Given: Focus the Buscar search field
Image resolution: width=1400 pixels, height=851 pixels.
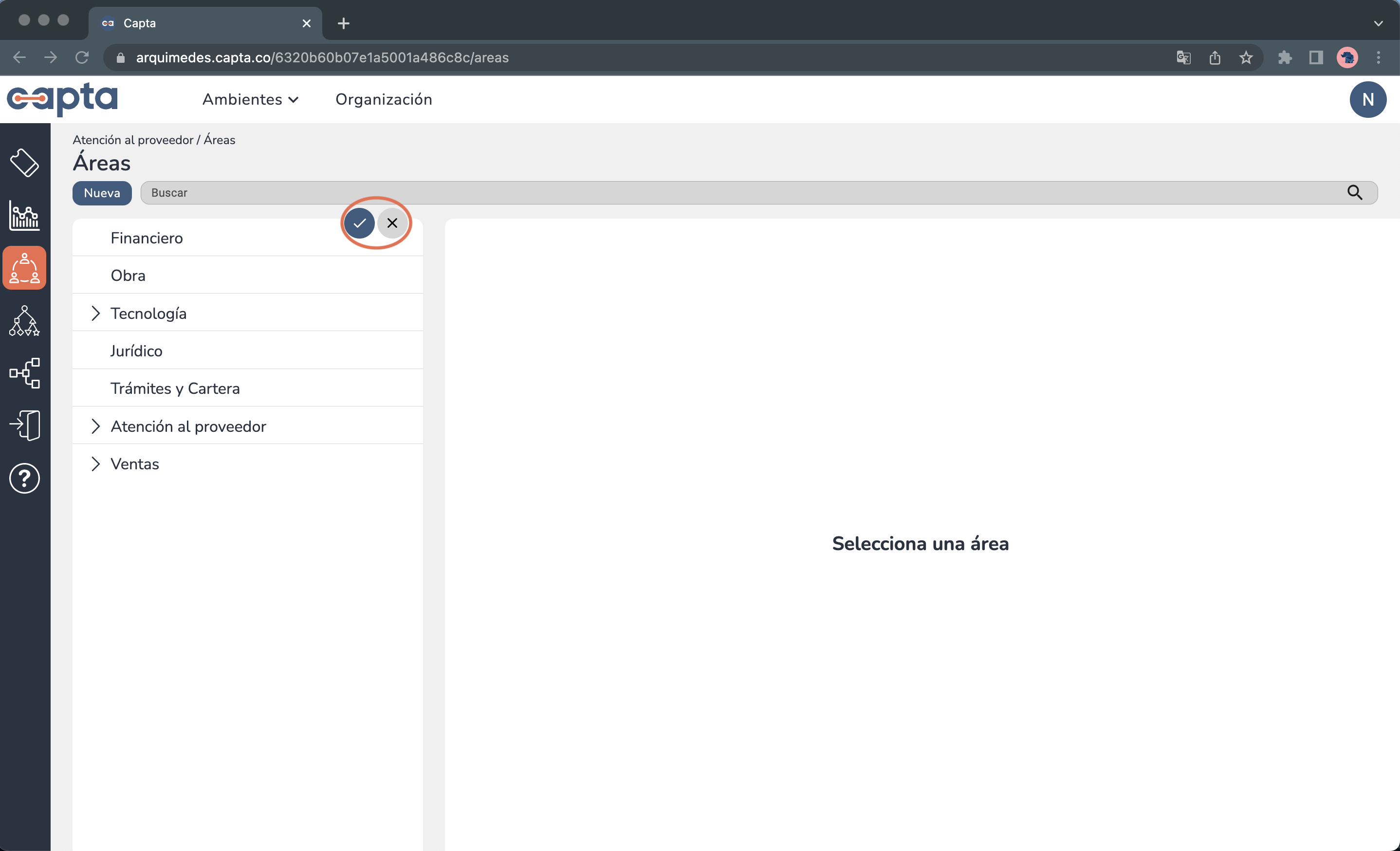Looking at the screenshot, I should coord(738,193).
